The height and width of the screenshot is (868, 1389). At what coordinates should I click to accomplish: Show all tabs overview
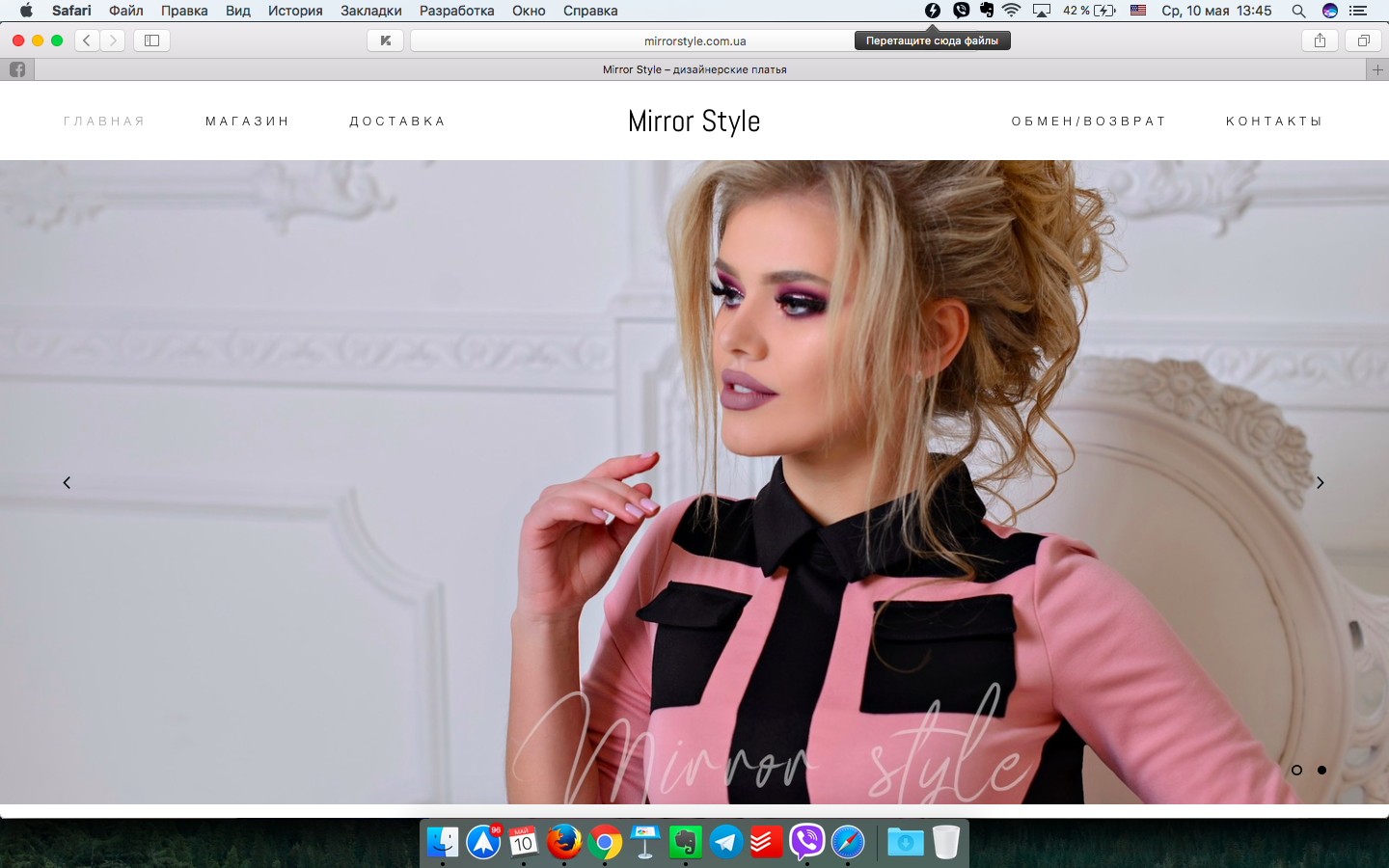click(x=1364, y=41)
